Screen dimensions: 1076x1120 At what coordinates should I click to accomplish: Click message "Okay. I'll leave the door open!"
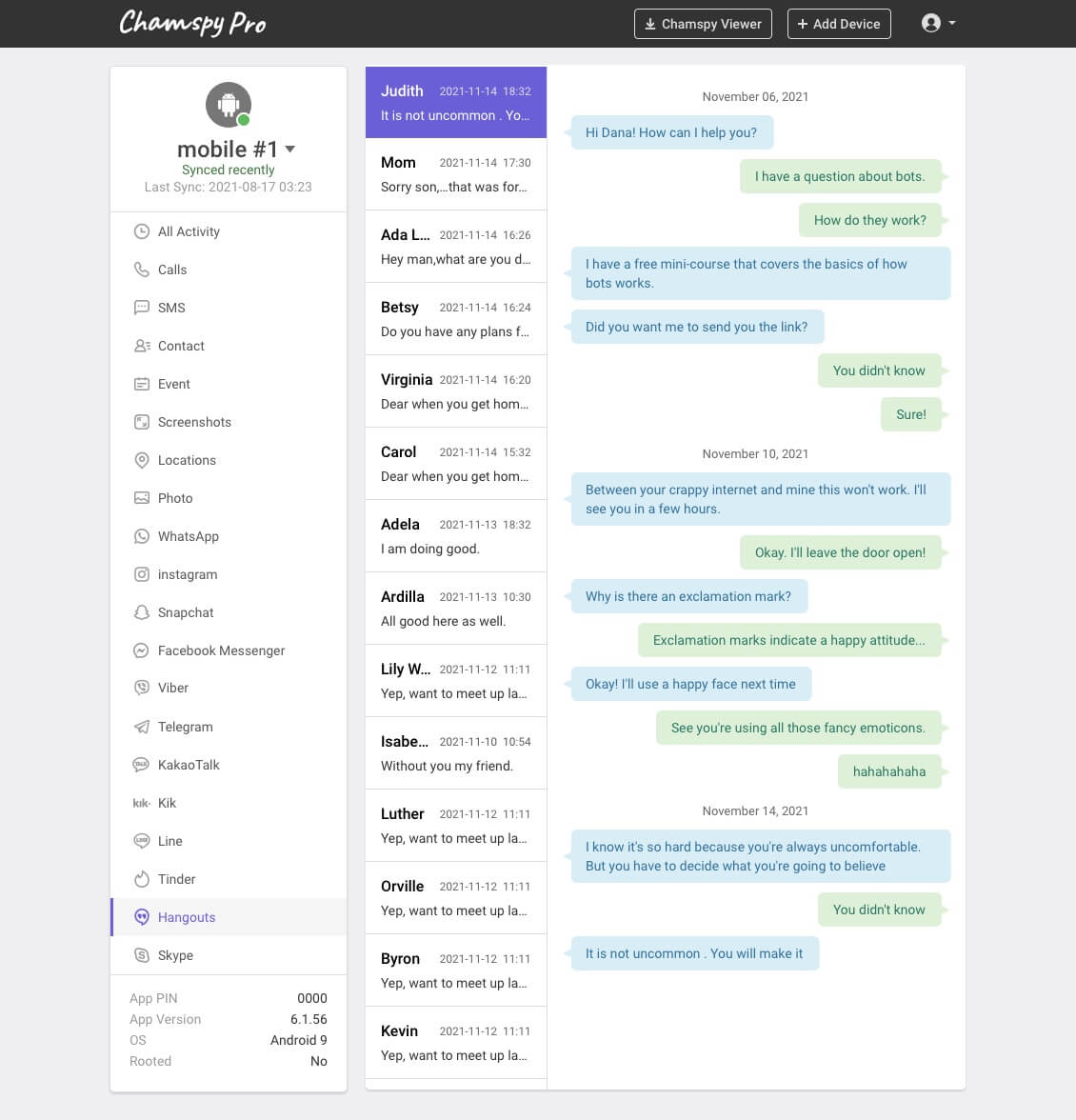pyautogui.click(x=841, y=552)
